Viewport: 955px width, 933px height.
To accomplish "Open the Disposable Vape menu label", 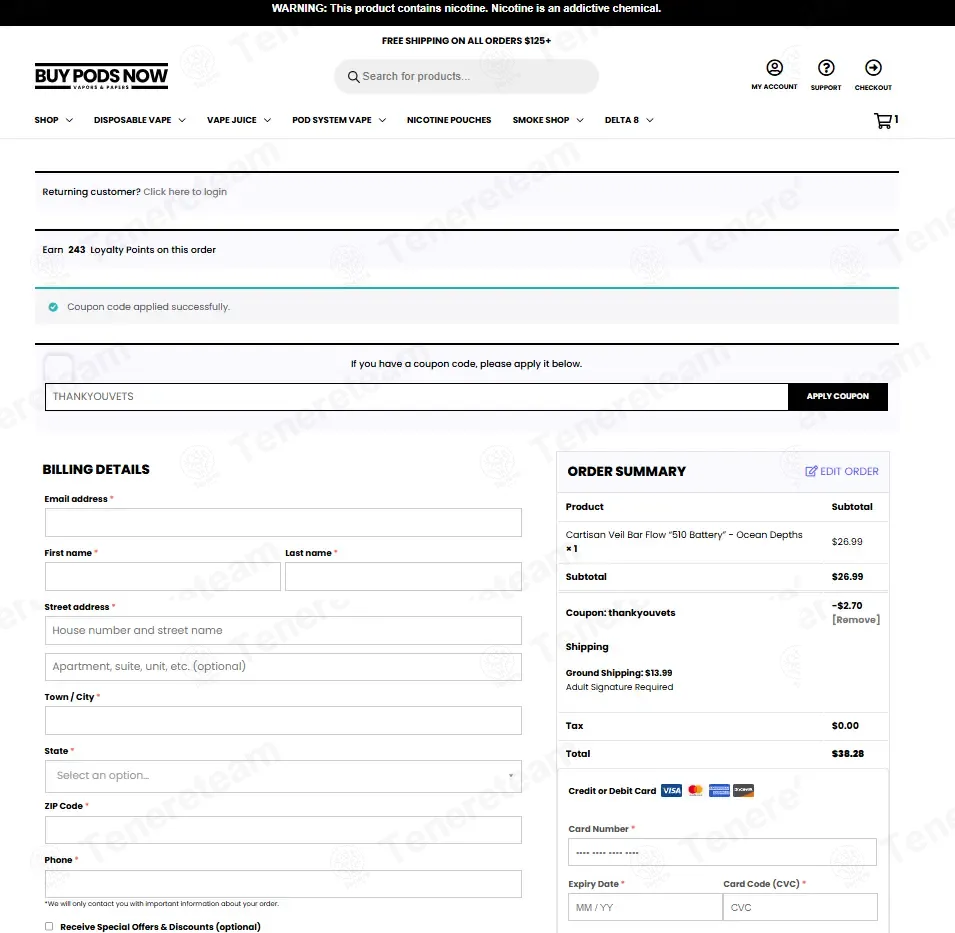I will [132, 120].
